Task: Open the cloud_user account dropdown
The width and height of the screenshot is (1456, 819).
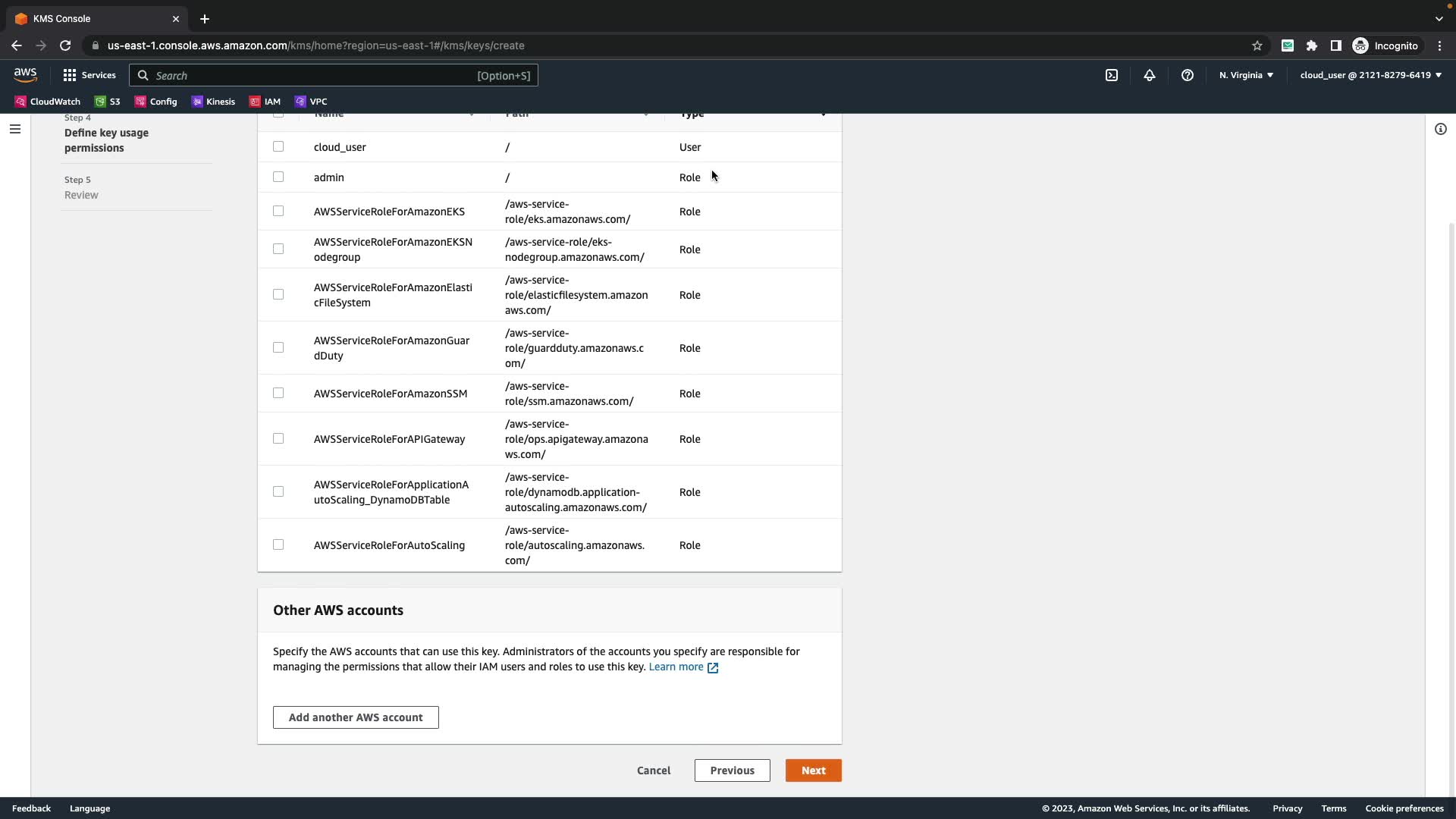Action: coord(1370,75)
